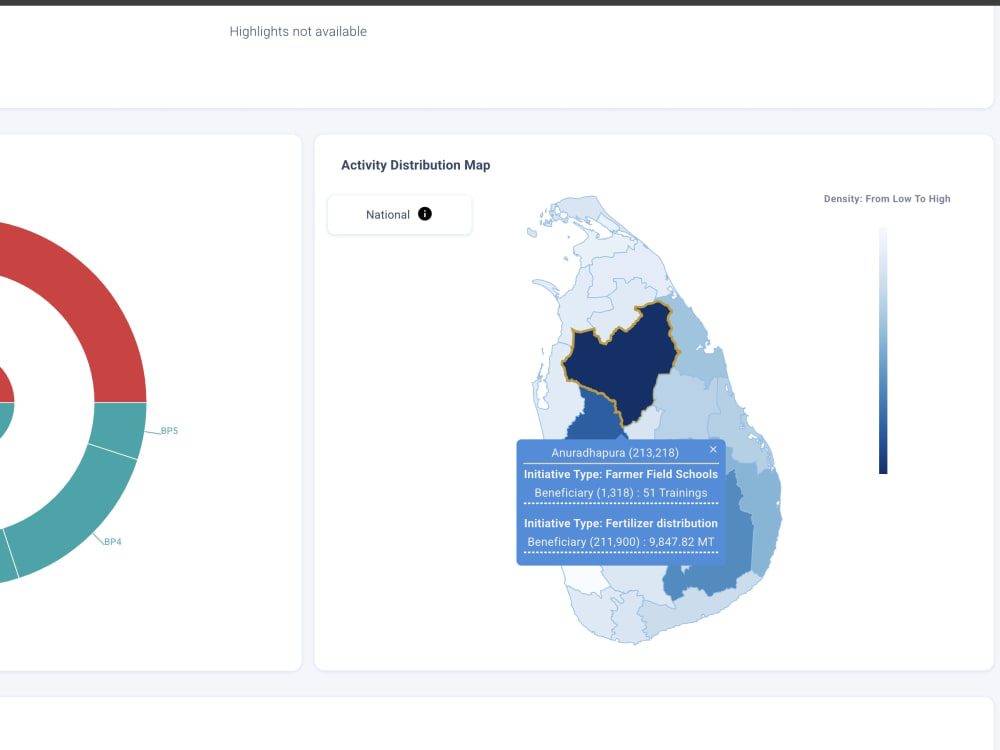Click the density gradient legend bar
Screen dimensions: 1000x750
(883, 350)
